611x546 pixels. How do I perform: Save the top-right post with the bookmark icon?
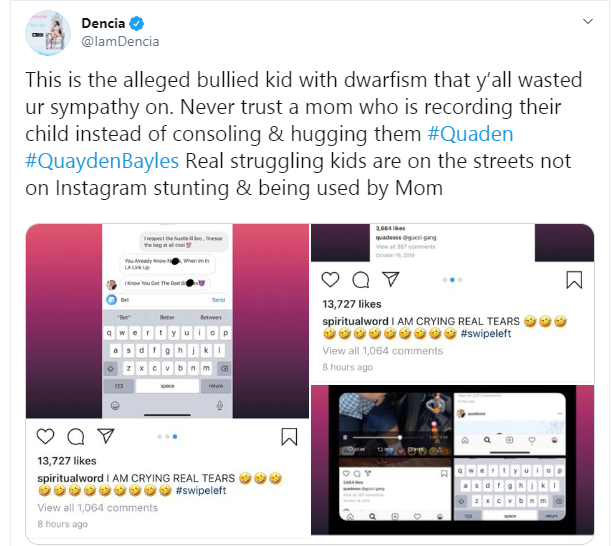pyautogui.click(x=574, y=279)
